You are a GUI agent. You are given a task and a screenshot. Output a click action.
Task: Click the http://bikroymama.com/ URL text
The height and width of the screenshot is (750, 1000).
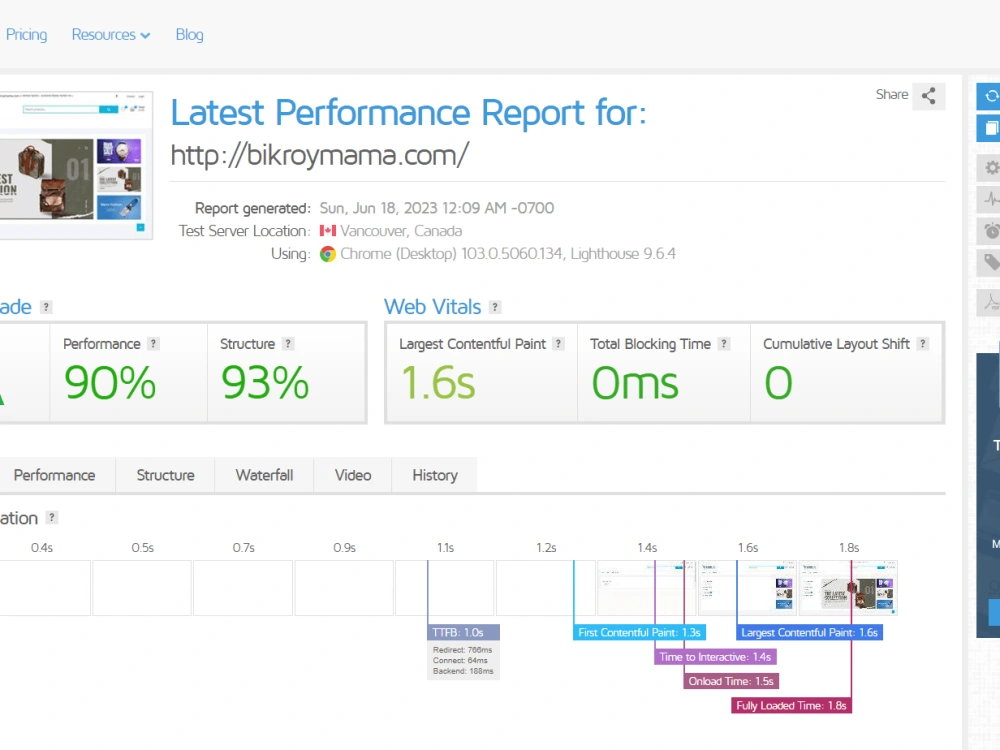320,155
